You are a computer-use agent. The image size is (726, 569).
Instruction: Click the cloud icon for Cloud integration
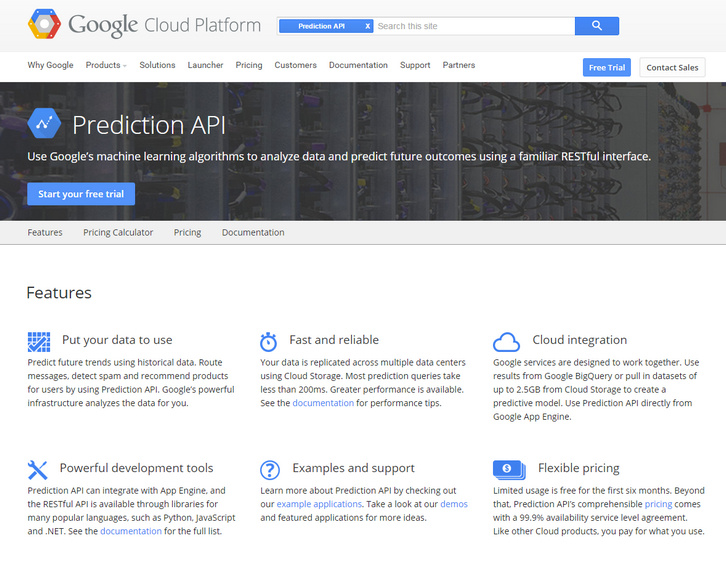click(507, 341)
